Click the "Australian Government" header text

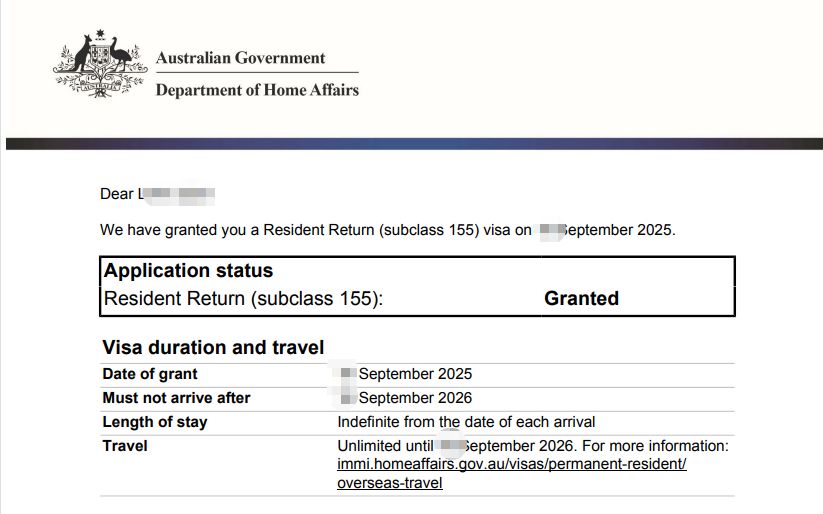tap(240, 58)
